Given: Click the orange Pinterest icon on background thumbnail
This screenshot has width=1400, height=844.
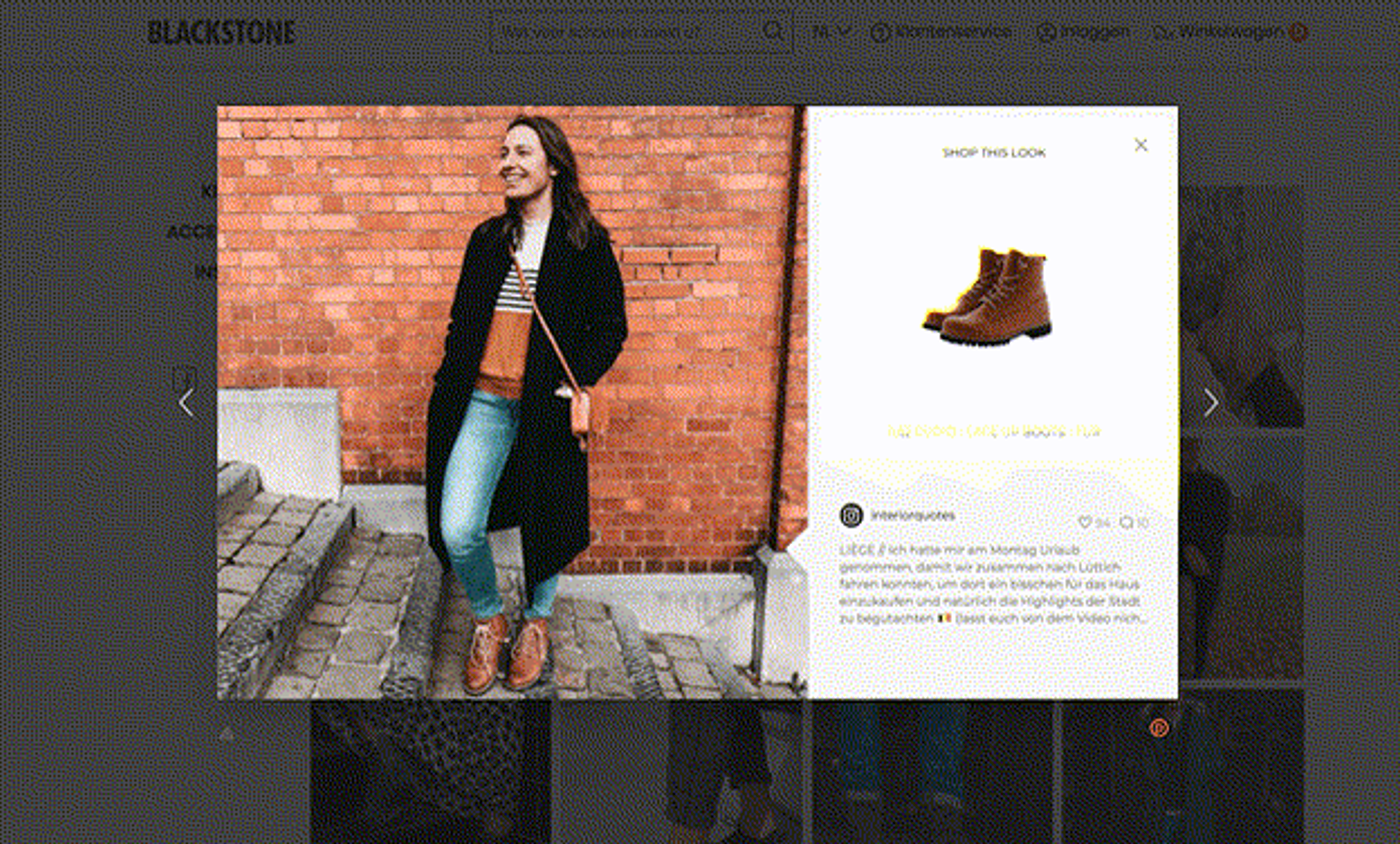Looking at the screenshot, I should tap(1159, 728).
